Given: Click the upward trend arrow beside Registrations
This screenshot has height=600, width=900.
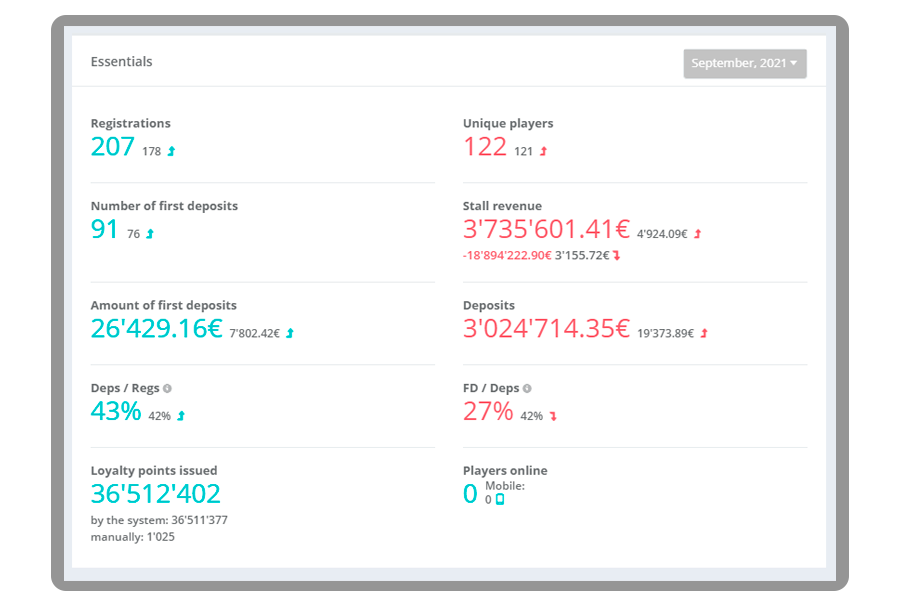Looking at the screenshot, I should [170, 150].
